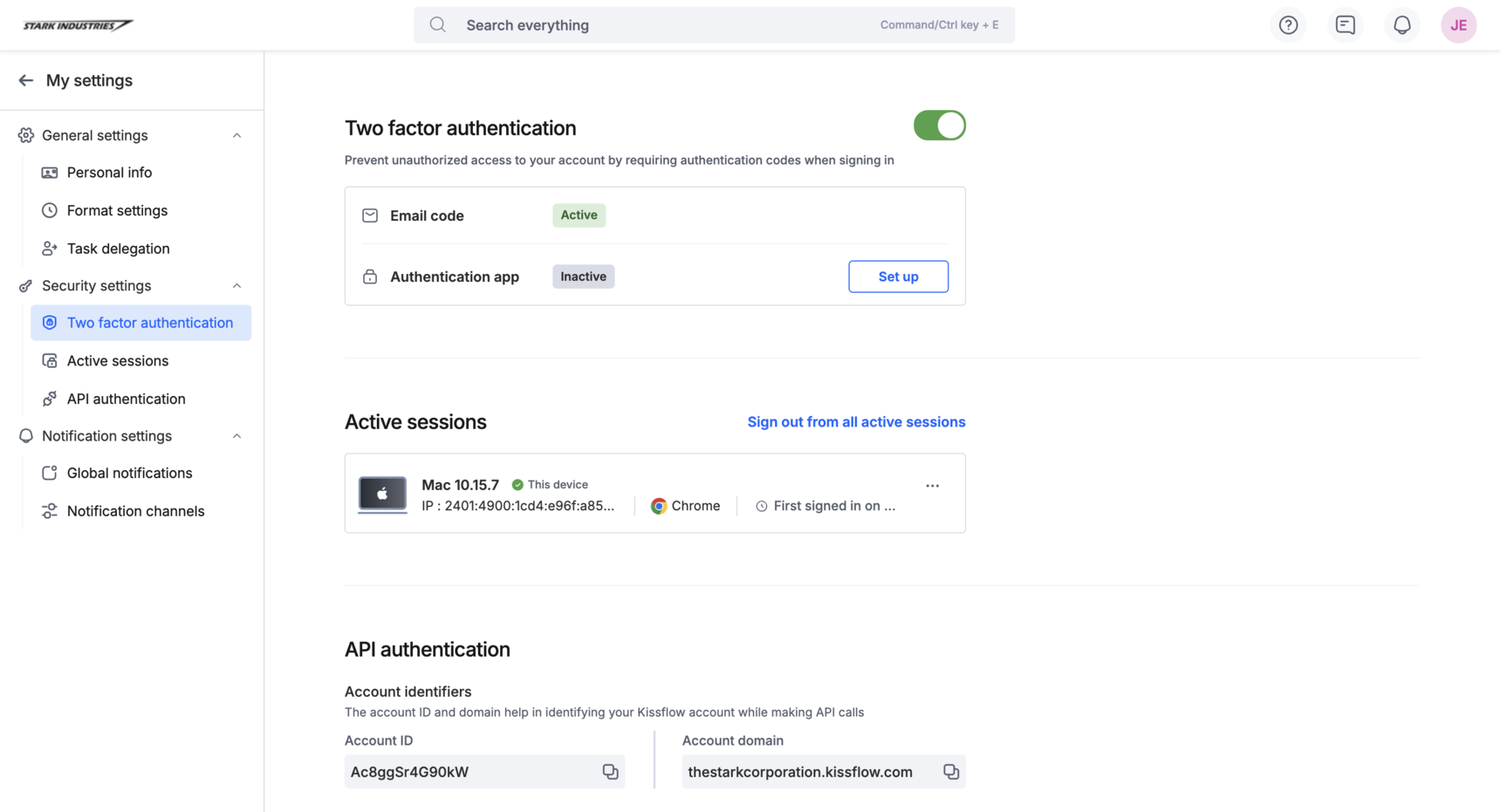Image resolution: width=1501 pixels, height=812 pixels.
Task: Click the Account ID field Ac8ggSr4G90kW
Action: tap(484, 772)
